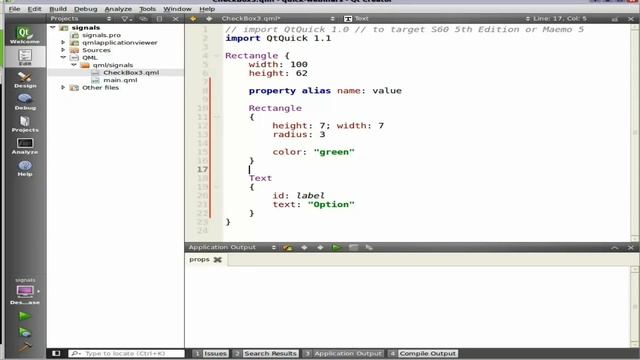640x360 pixels.
Task: Build project with the hammer icon
Action: pyautogui.click(x=24, y=347)
